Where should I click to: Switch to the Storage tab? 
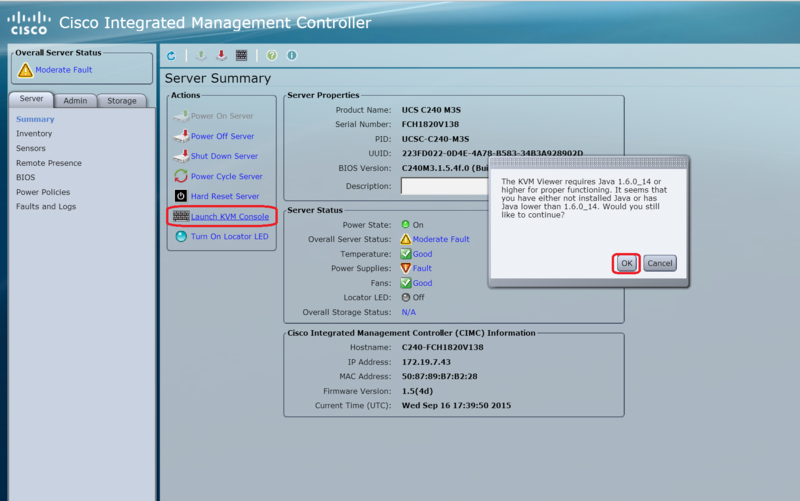[121, 101]
